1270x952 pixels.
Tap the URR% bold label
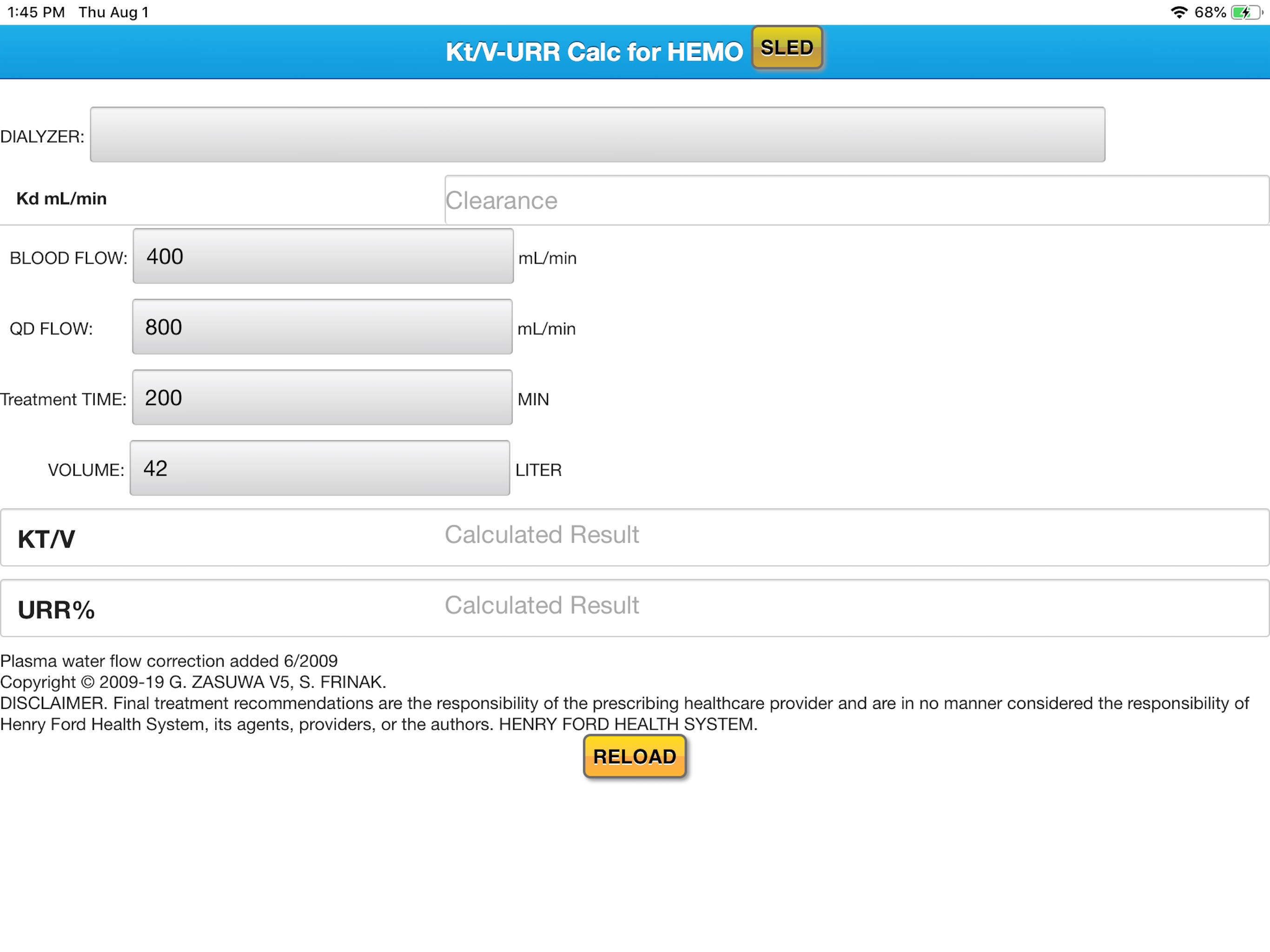(x=56, y=610)
